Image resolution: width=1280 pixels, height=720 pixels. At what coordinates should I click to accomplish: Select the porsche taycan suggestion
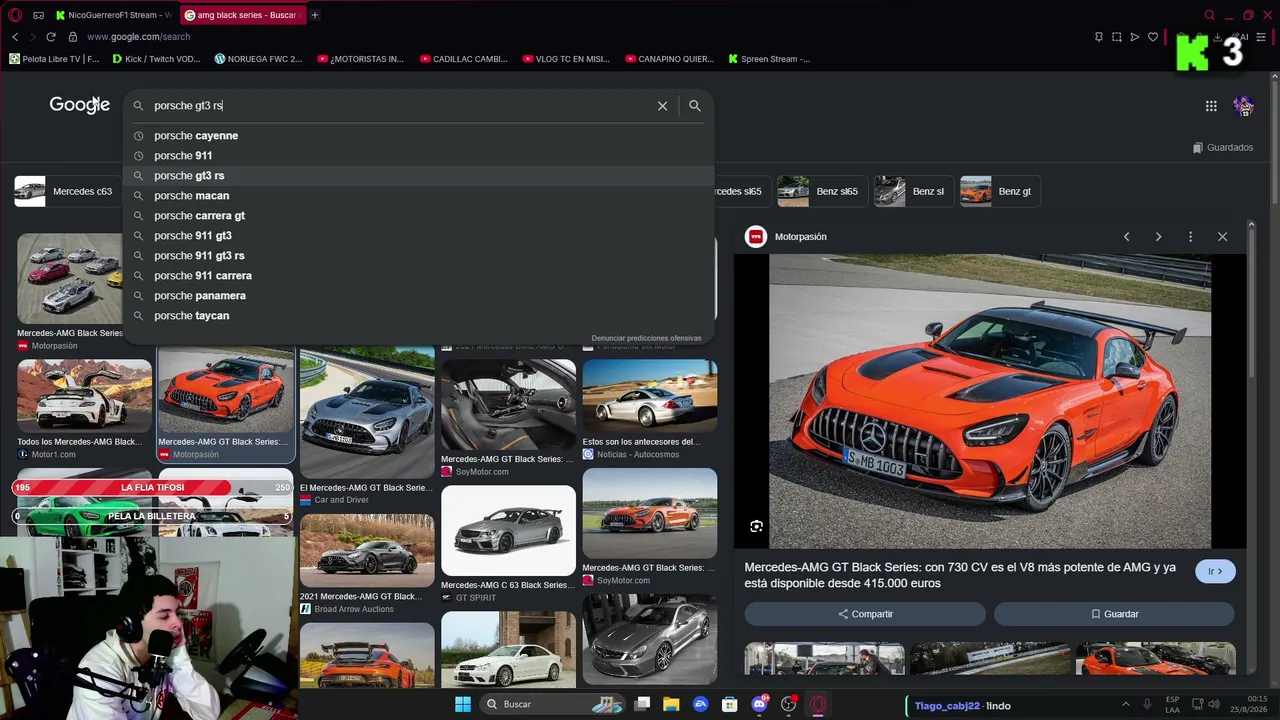(418, 316)
